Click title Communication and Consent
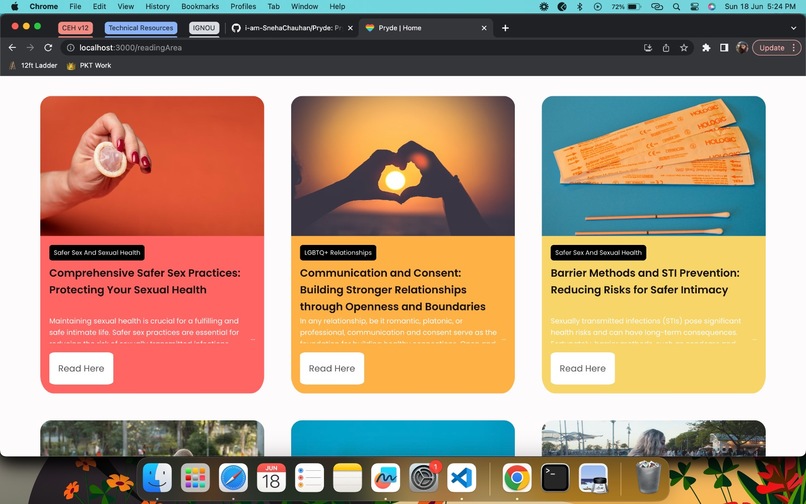 pyautogui.click(x=393, y=290)
